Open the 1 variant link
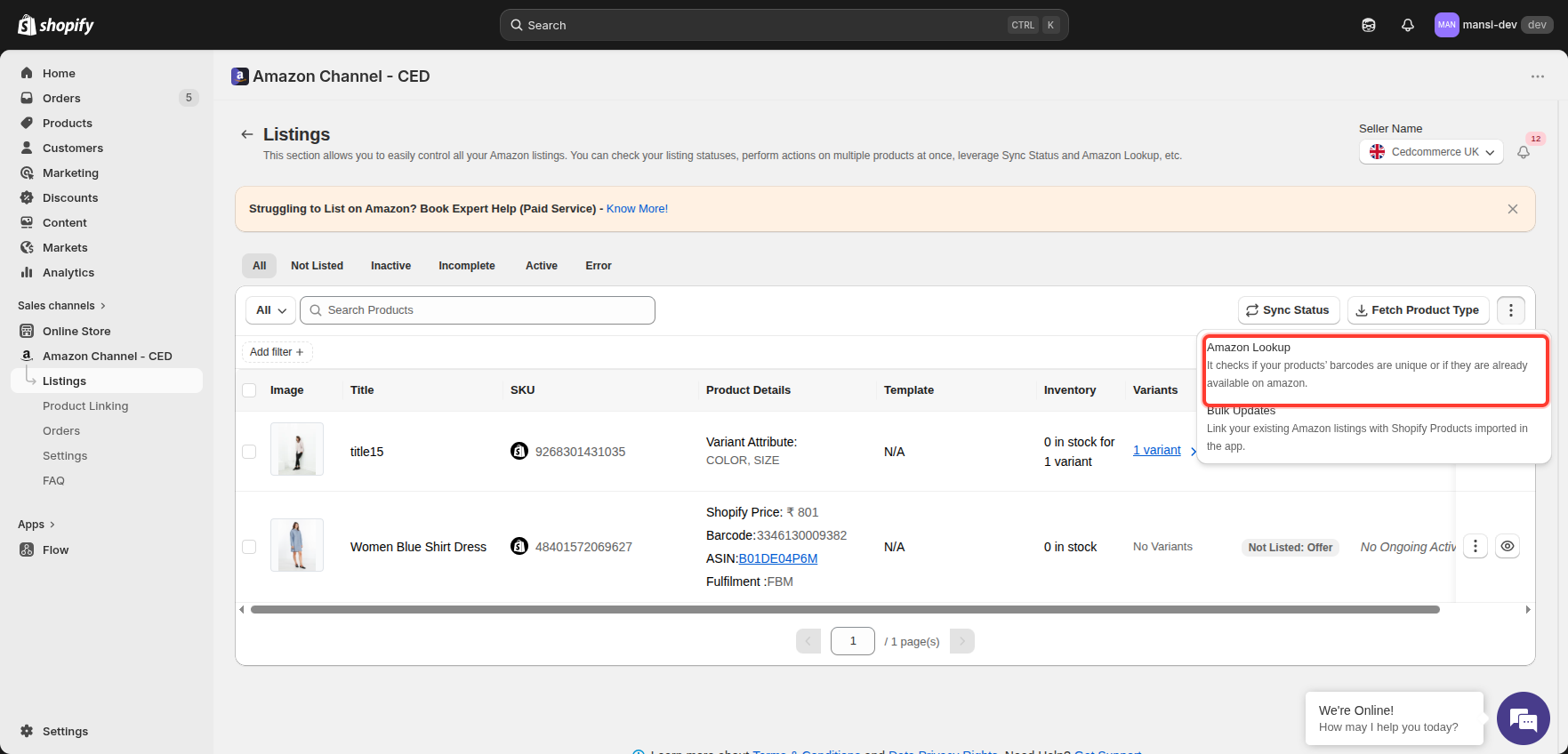This screenshot has height=754, width=1568. point(1157,450)
